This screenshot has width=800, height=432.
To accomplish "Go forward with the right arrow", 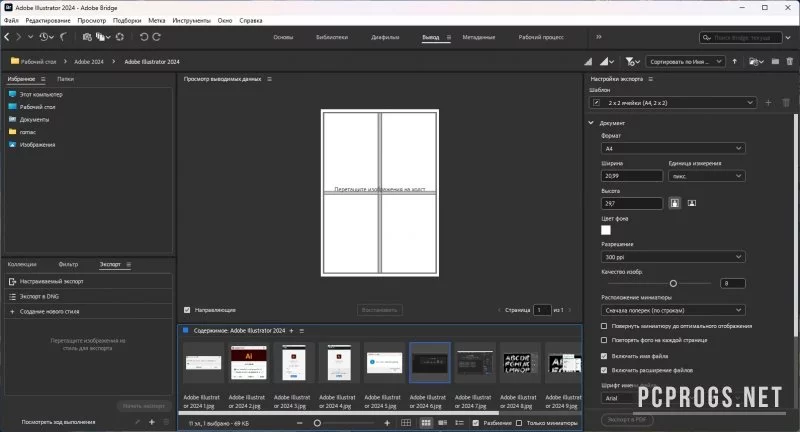I will (19, 37).
